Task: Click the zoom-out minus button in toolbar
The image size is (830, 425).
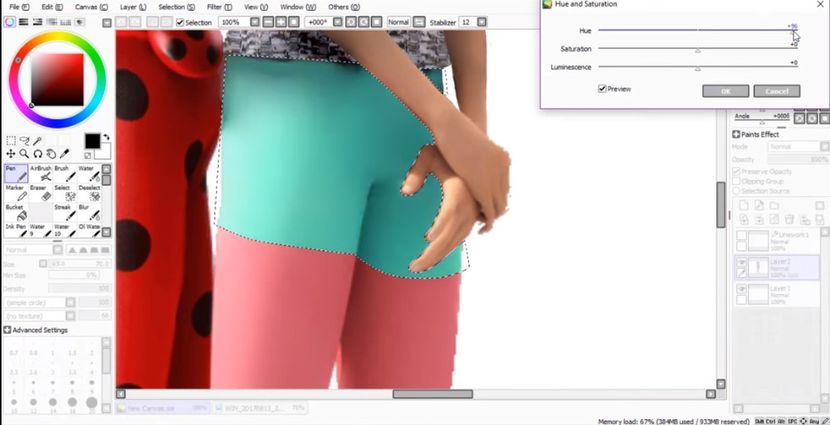Action: click(x=268, y=22)
